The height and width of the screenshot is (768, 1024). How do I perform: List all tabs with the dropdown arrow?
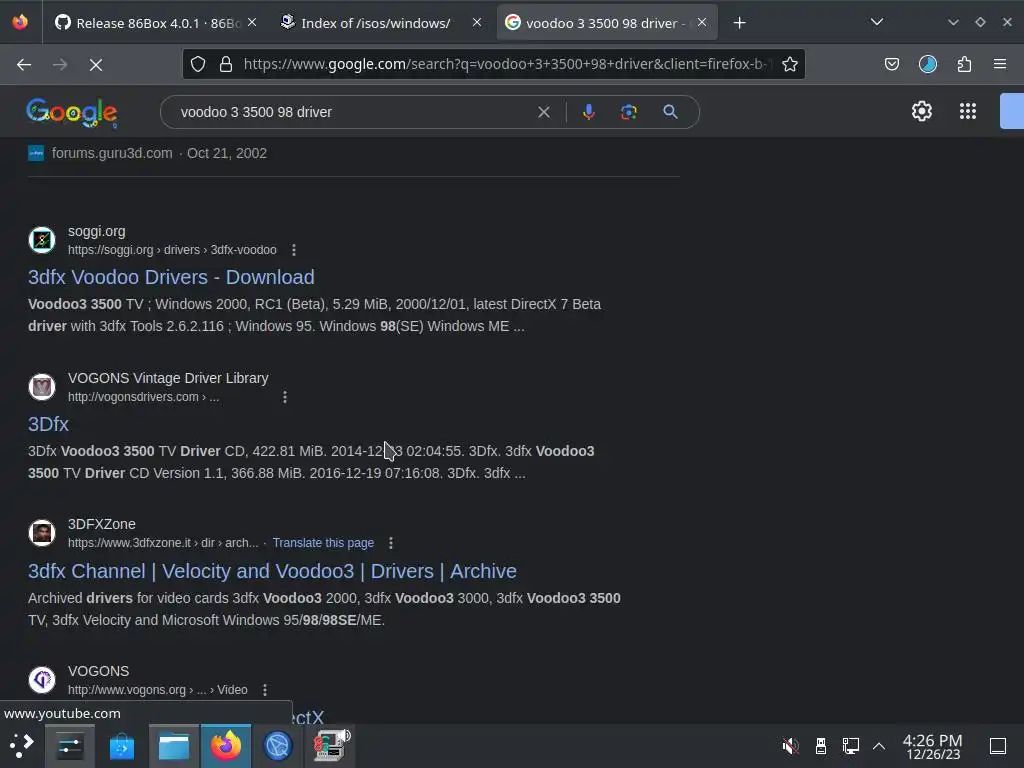click(876, 22)
